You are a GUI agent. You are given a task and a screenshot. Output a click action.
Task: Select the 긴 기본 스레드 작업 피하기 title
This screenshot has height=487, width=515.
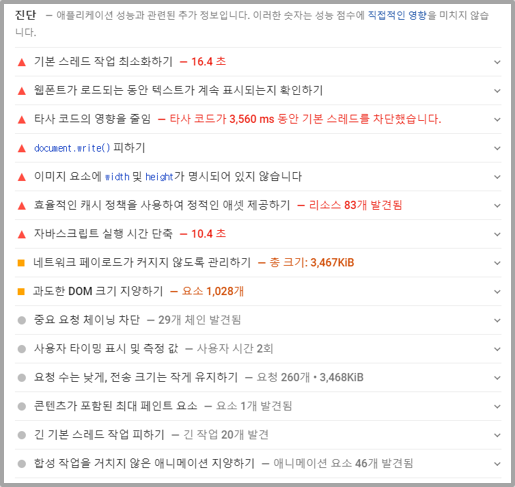coord(99,434)
